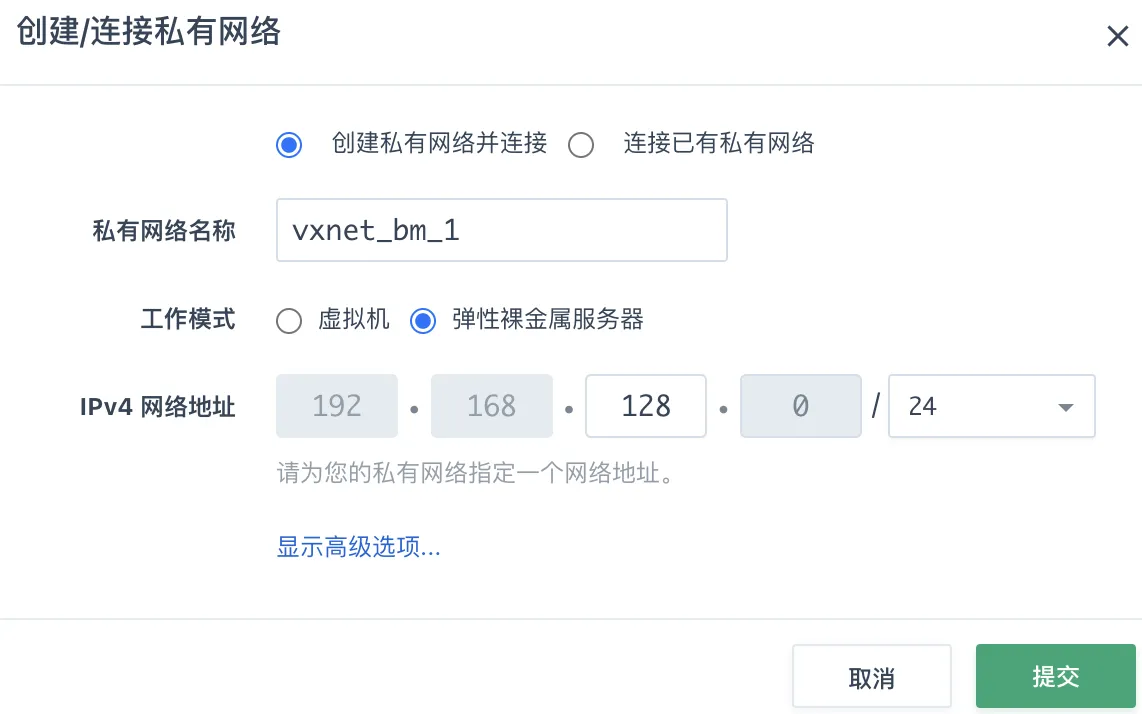Choose 虚拟机 work mode
The image size is (1142, 714).
point(289,321)
